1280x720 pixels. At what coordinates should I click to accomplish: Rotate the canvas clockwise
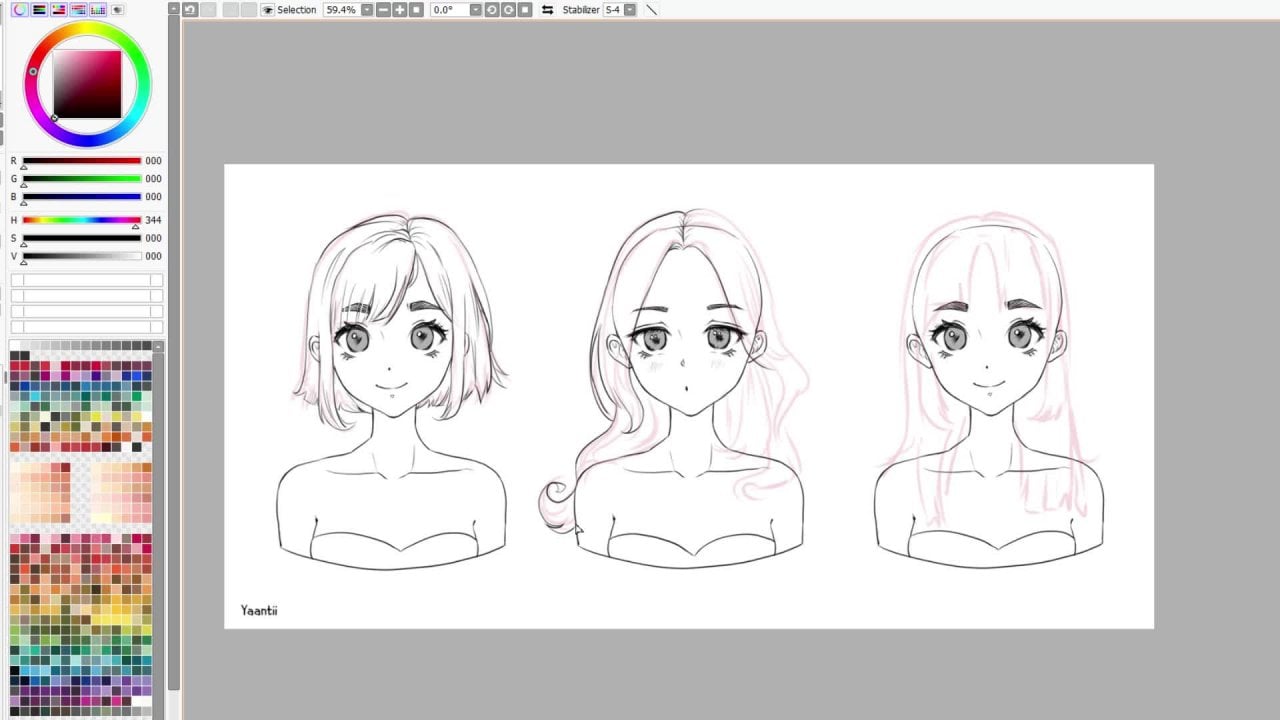[x=508, y=9]
